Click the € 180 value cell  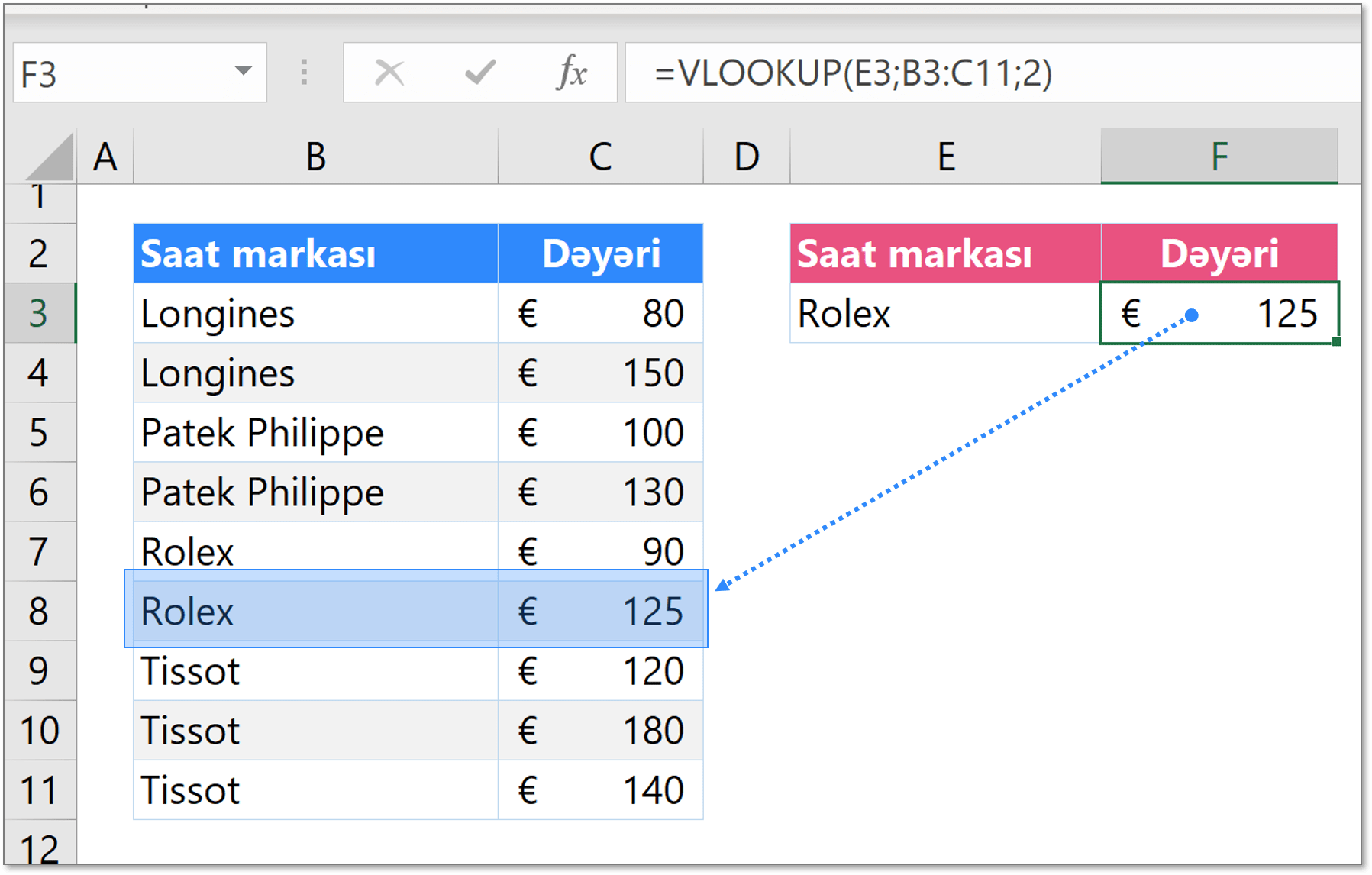(600, 730)
